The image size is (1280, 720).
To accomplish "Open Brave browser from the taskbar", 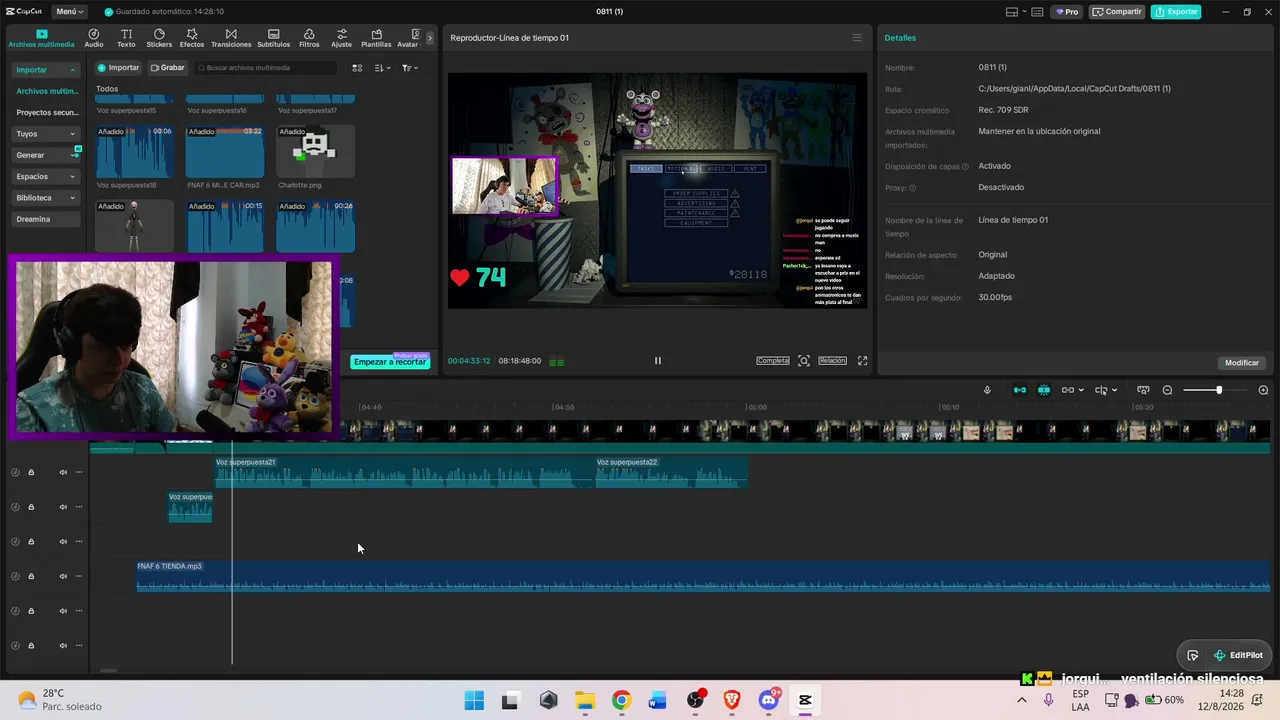I will (x=732, y=700).
